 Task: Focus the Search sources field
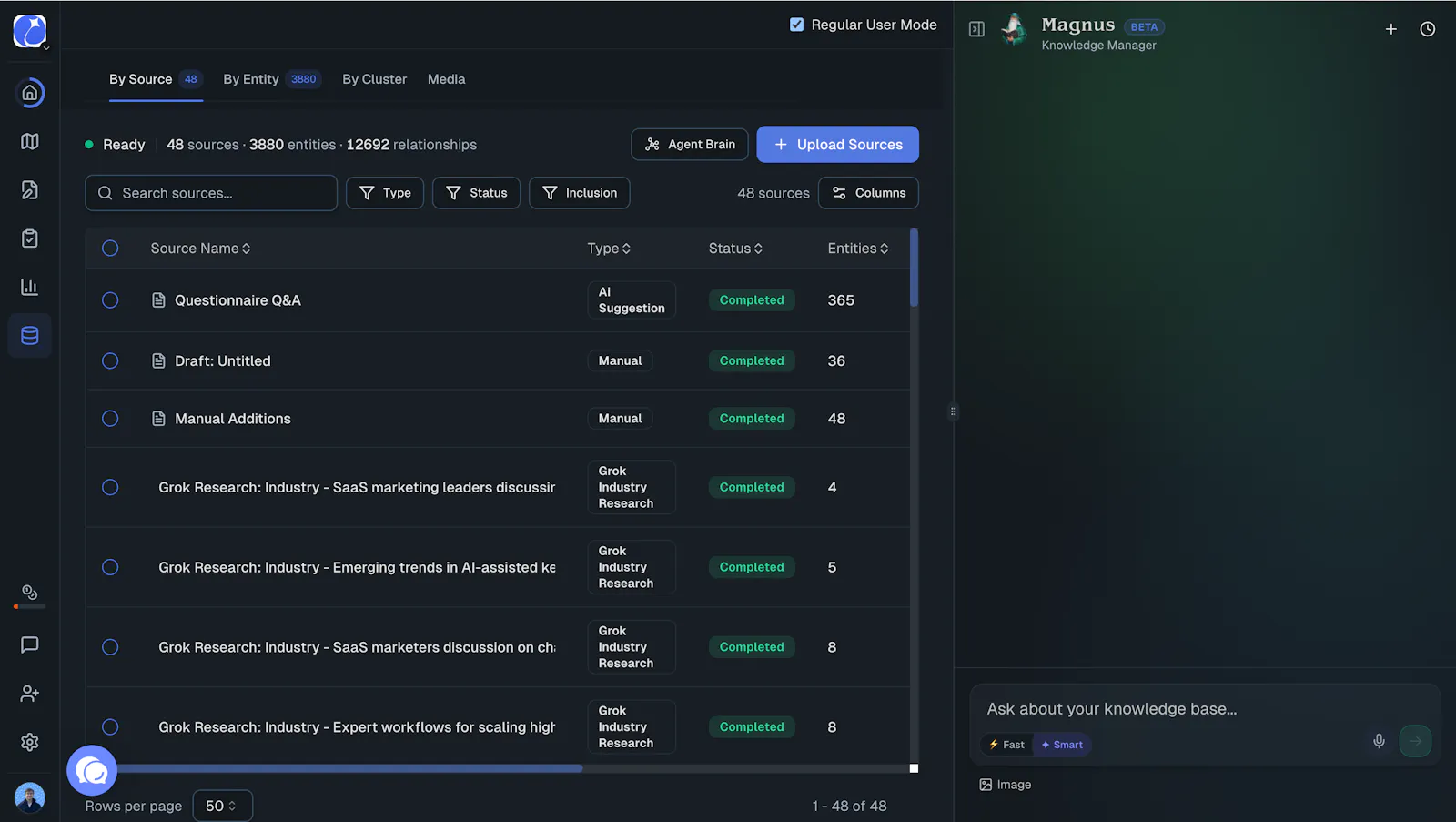[211, 193]
